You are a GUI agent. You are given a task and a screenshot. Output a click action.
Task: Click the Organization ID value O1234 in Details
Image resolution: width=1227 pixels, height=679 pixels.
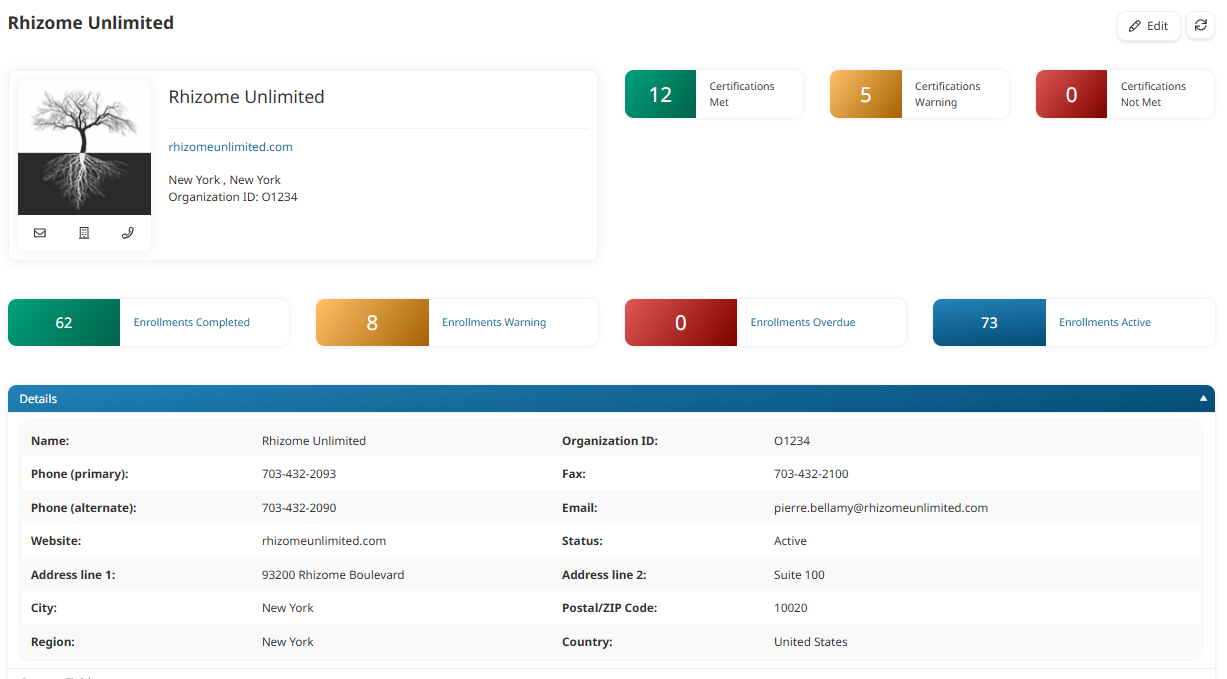coord(792,441)
